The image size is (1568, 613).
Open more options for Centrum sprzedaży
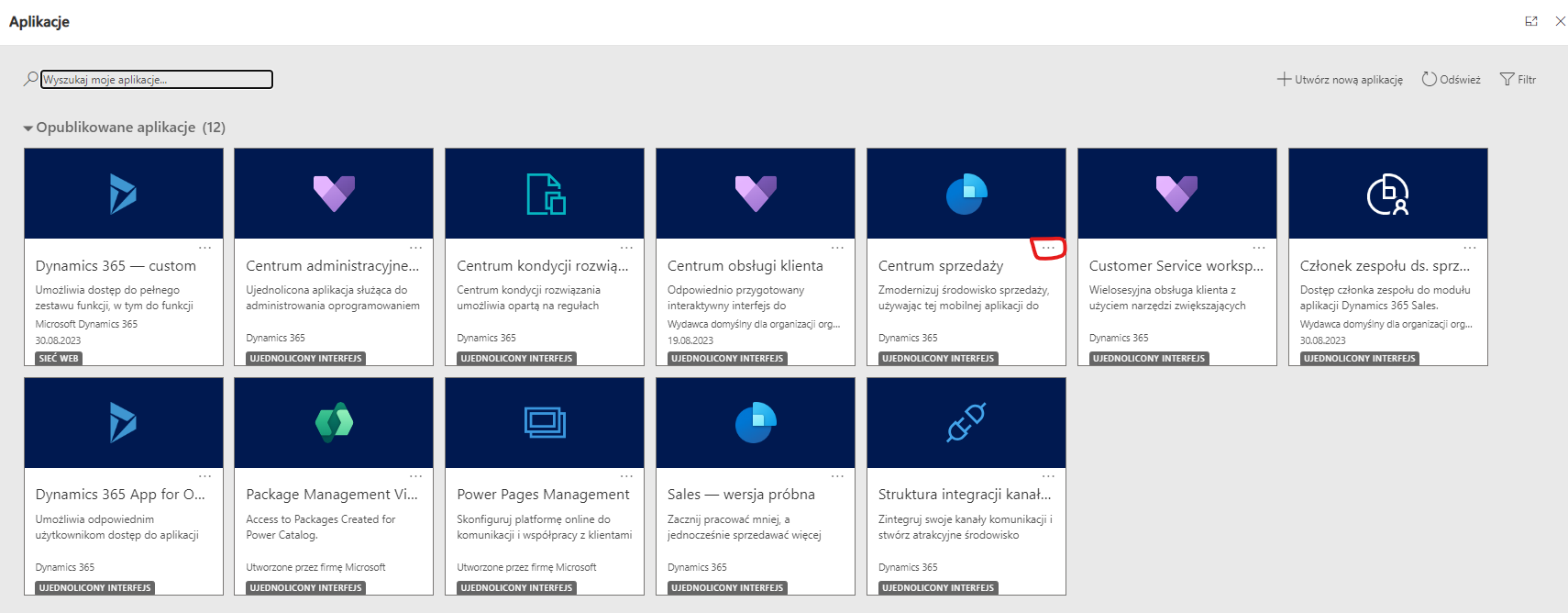pyautogui.click(x=1049, y=248)
